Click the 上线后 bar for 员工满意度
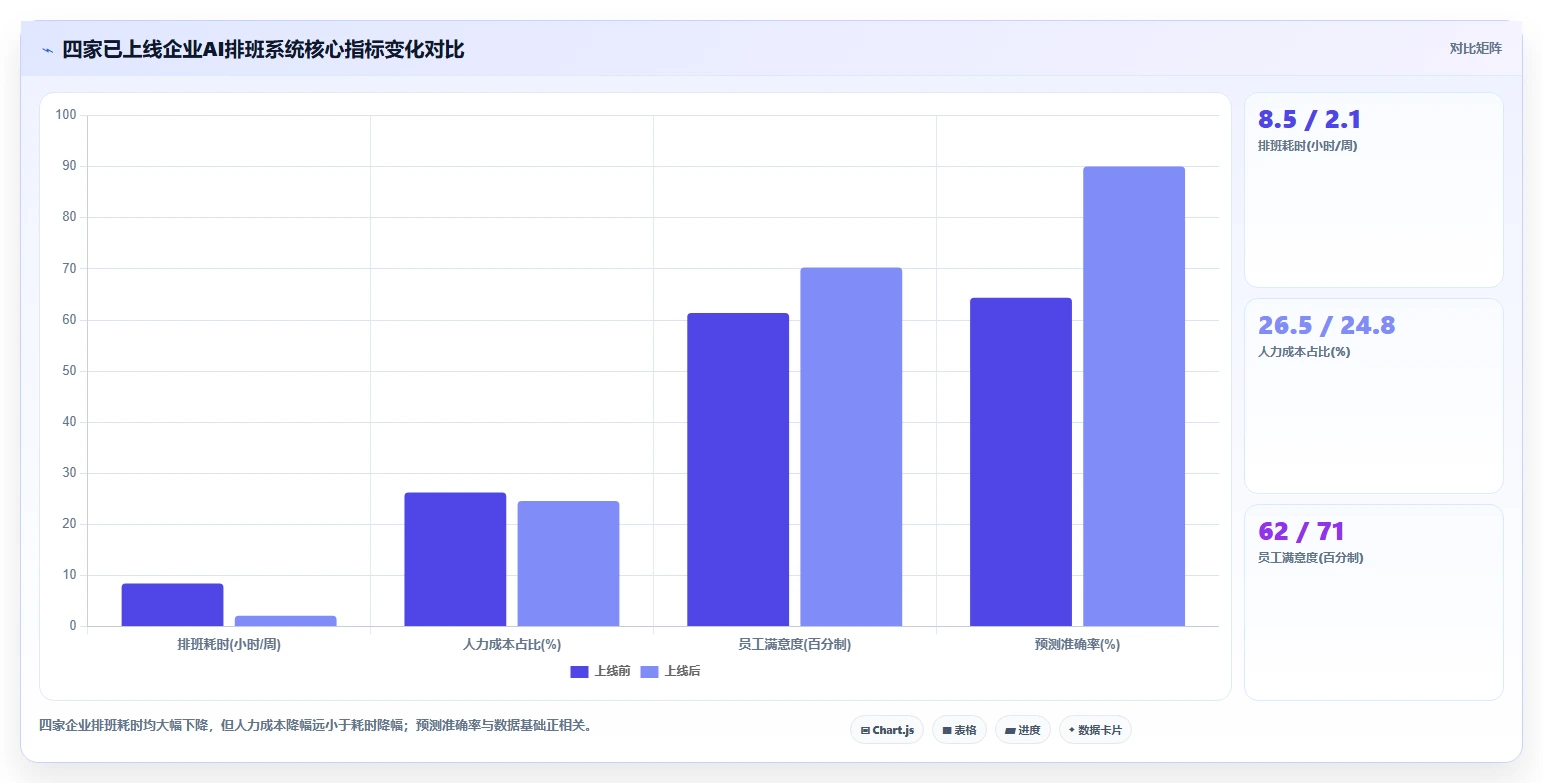 pos(851,447)
